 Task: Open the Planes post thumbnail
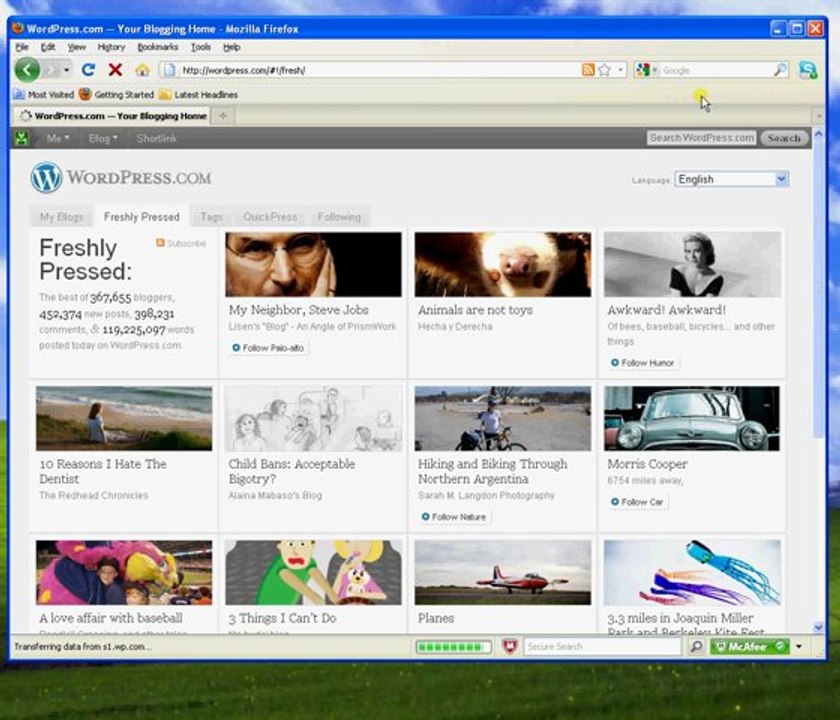(502, 573)
